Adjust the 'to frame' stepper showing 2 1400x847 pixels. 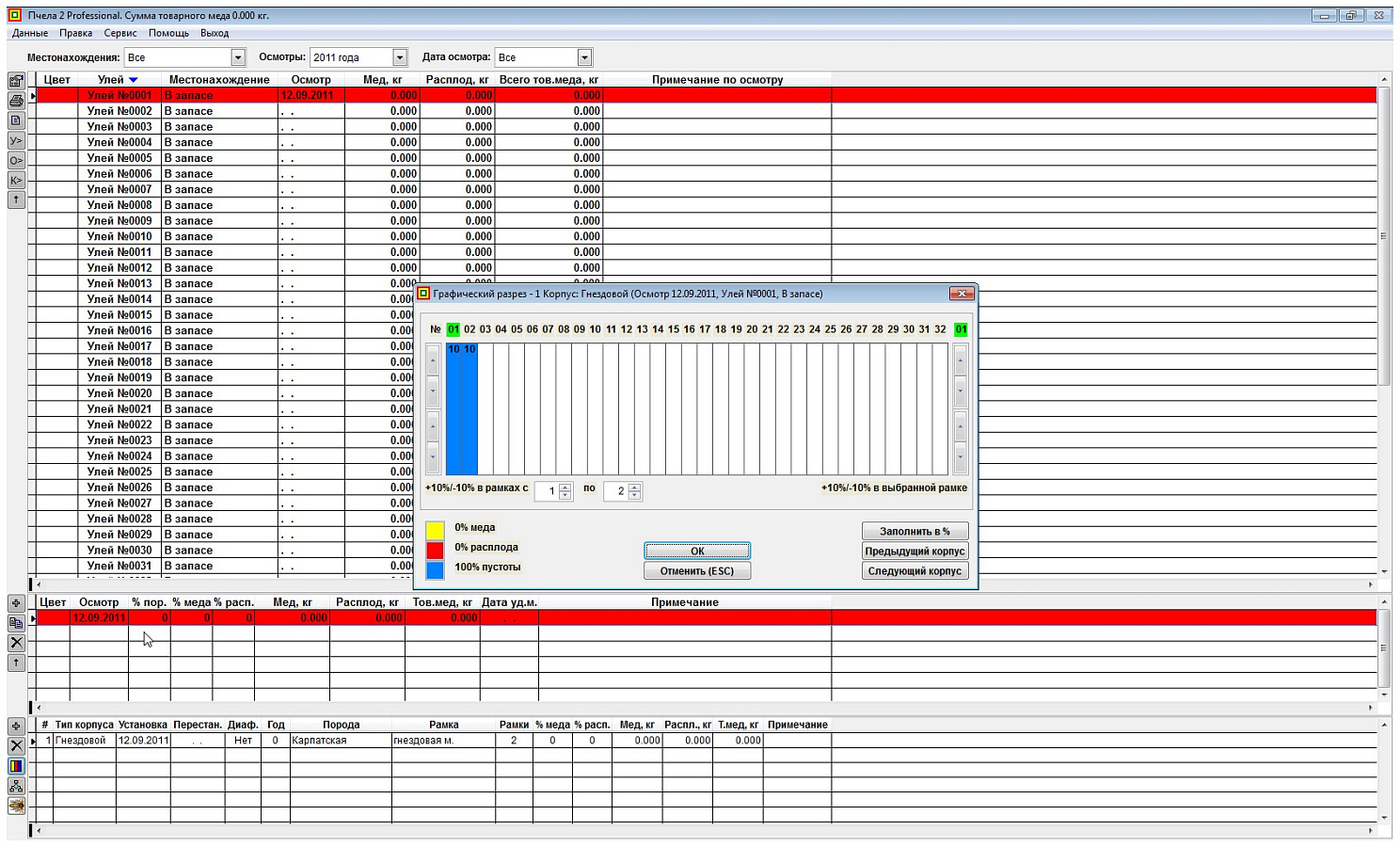635,491
